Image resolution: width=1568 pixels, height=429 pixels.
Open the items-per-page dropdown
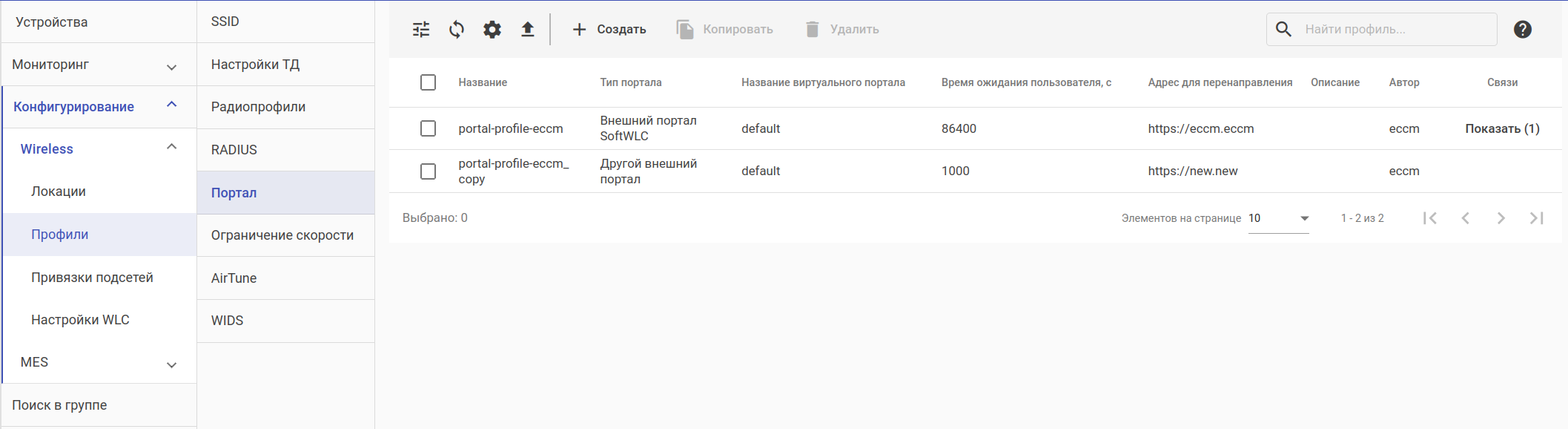[x=1279, y=218]
